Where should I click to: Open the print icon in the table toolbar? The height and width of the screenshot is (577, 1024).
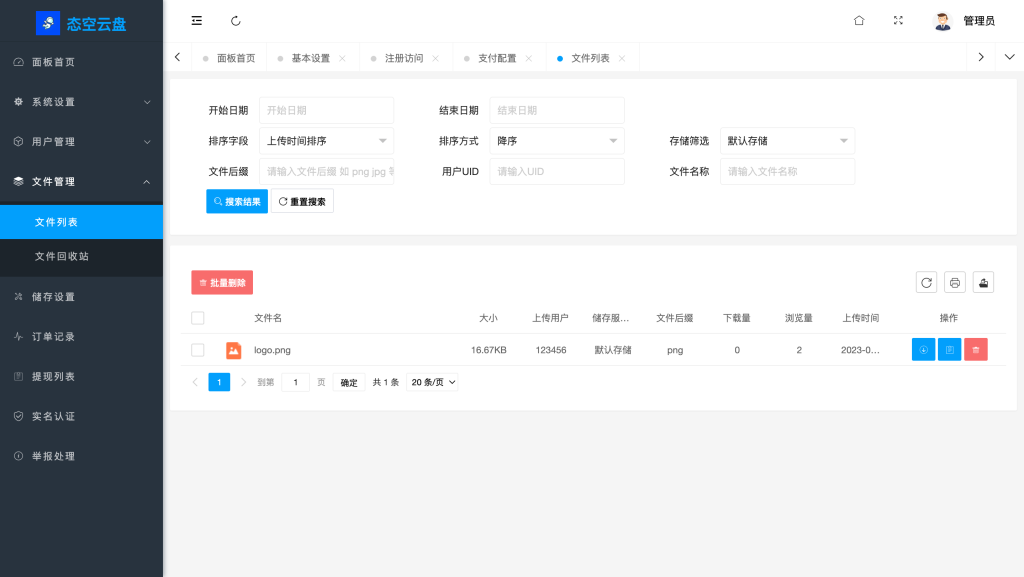(x=954, y=282)
